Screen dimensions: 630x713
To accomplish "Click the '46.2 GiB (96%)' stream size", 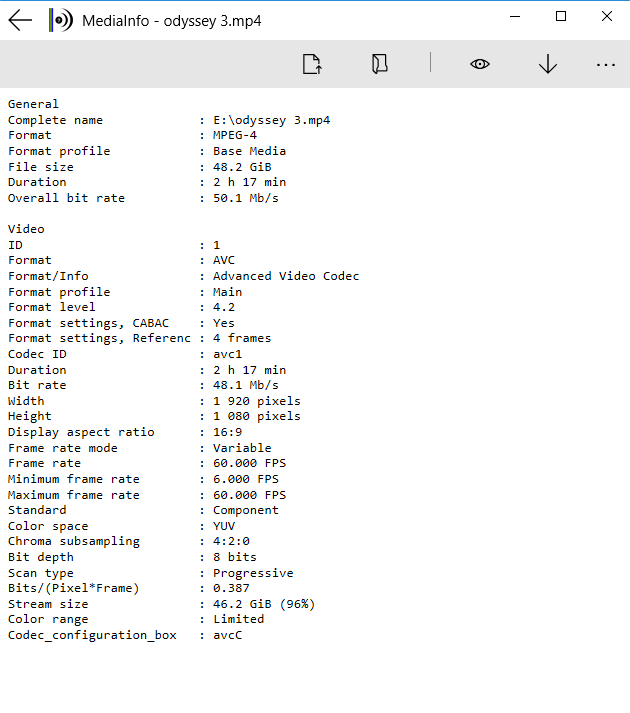I will [264, 604].
